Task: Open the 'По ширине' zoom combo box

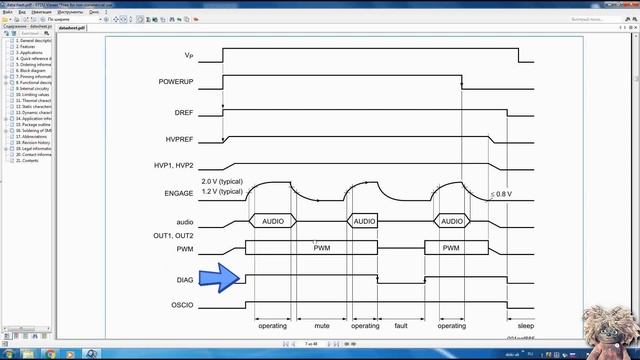Action: 74,19
